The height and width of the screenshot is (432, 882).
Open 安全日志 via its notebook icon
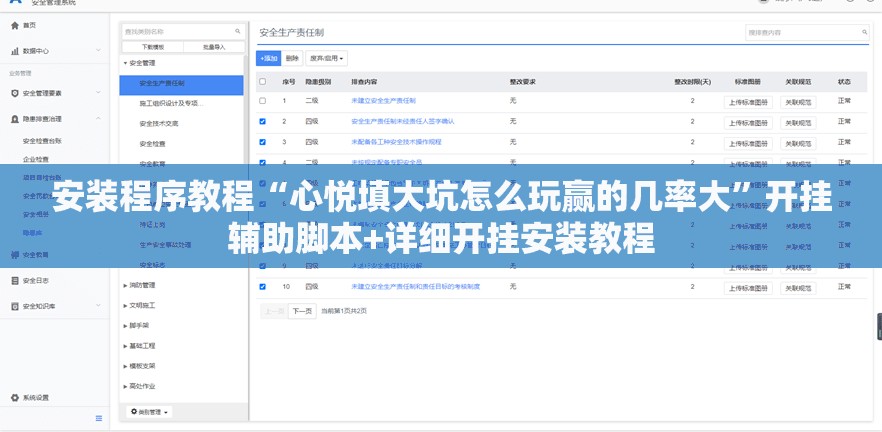coord(15,280)
